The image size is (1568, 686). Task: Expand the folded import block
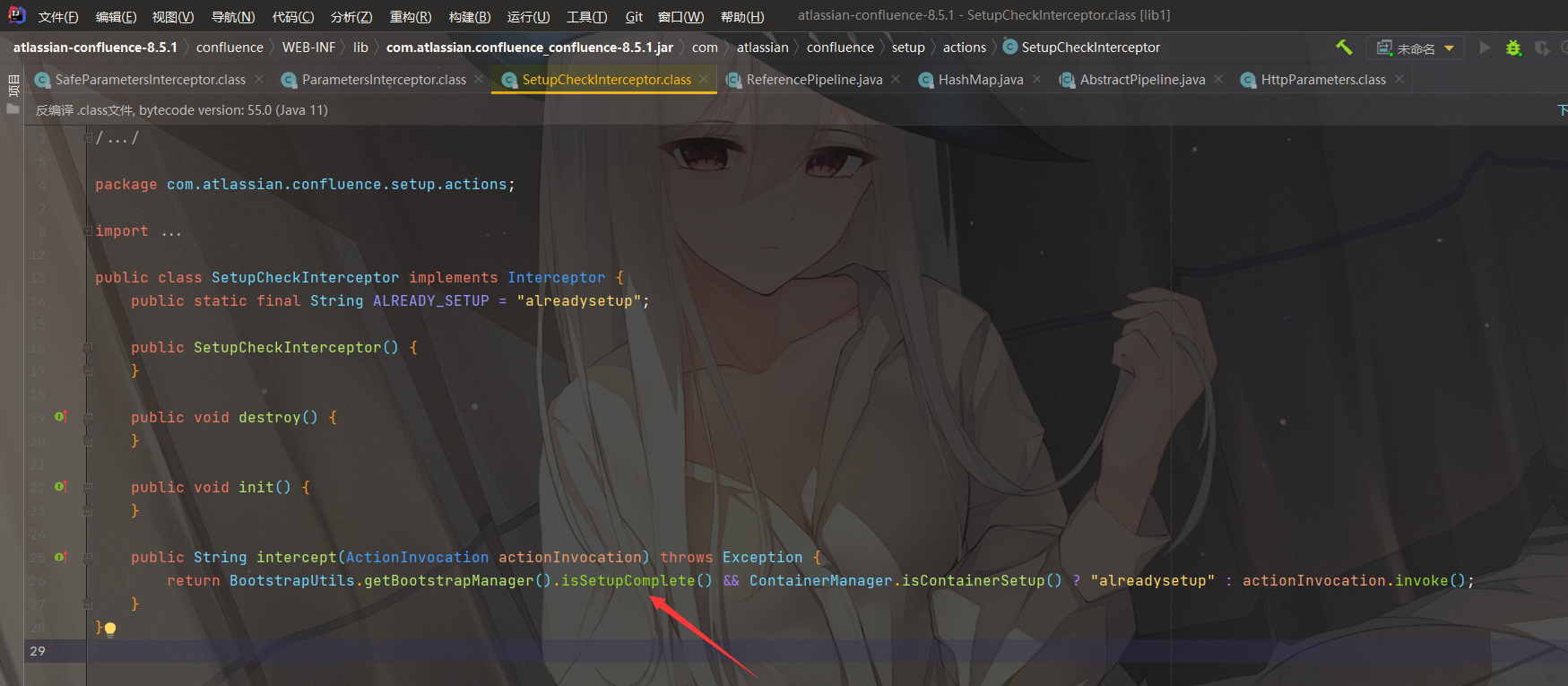coord(87,230)
